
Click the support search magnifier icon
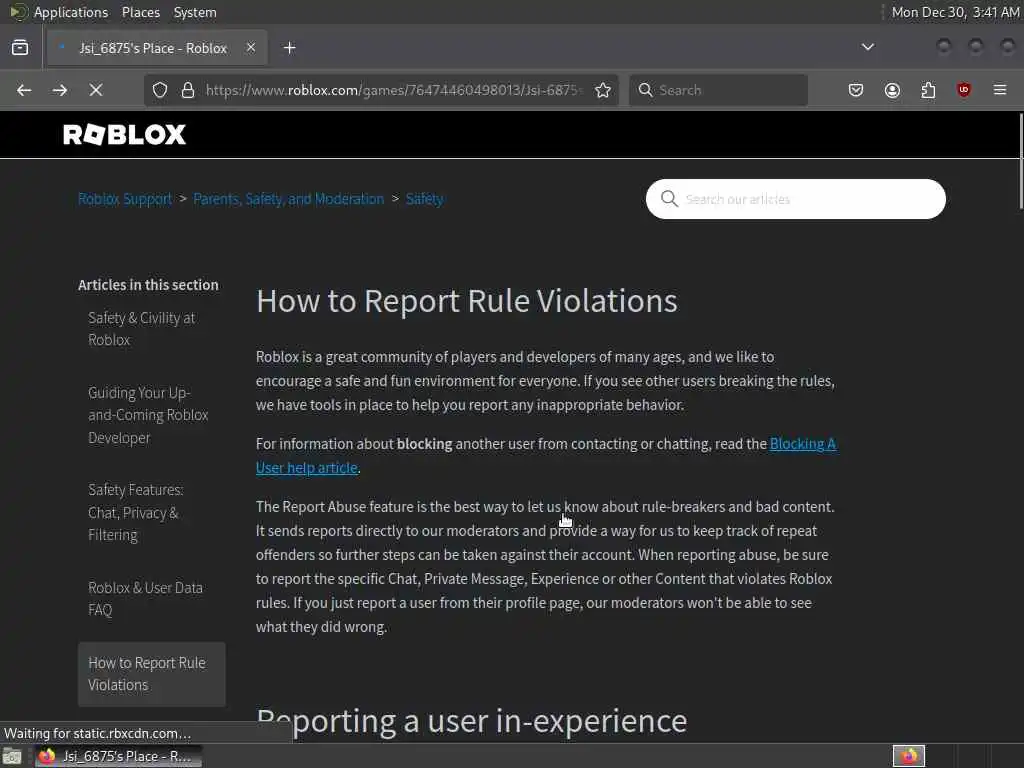point(669,199)
